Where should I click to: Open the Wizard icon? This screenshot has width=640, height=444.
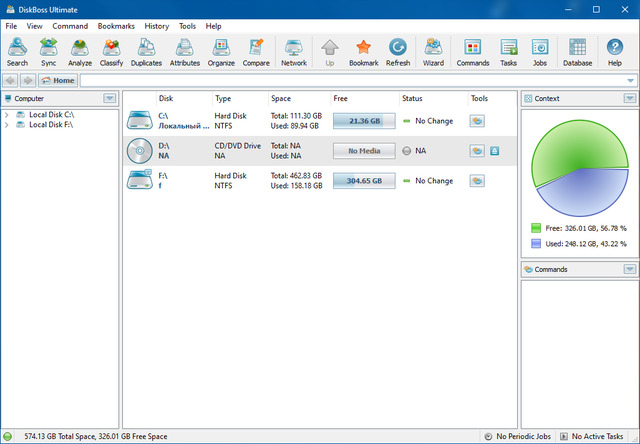pyautogui.click(x=433, y=52)
